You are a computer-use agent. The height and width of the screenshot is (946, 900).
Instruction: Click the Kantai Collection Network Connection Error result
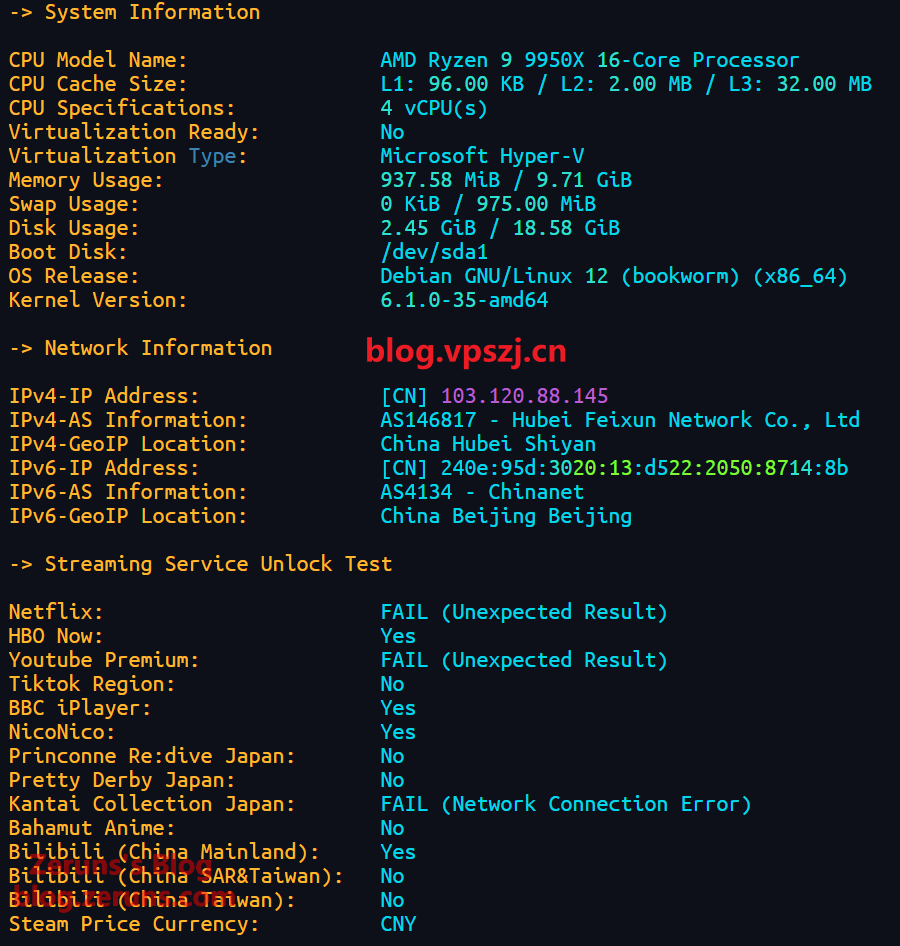(565, 804)
